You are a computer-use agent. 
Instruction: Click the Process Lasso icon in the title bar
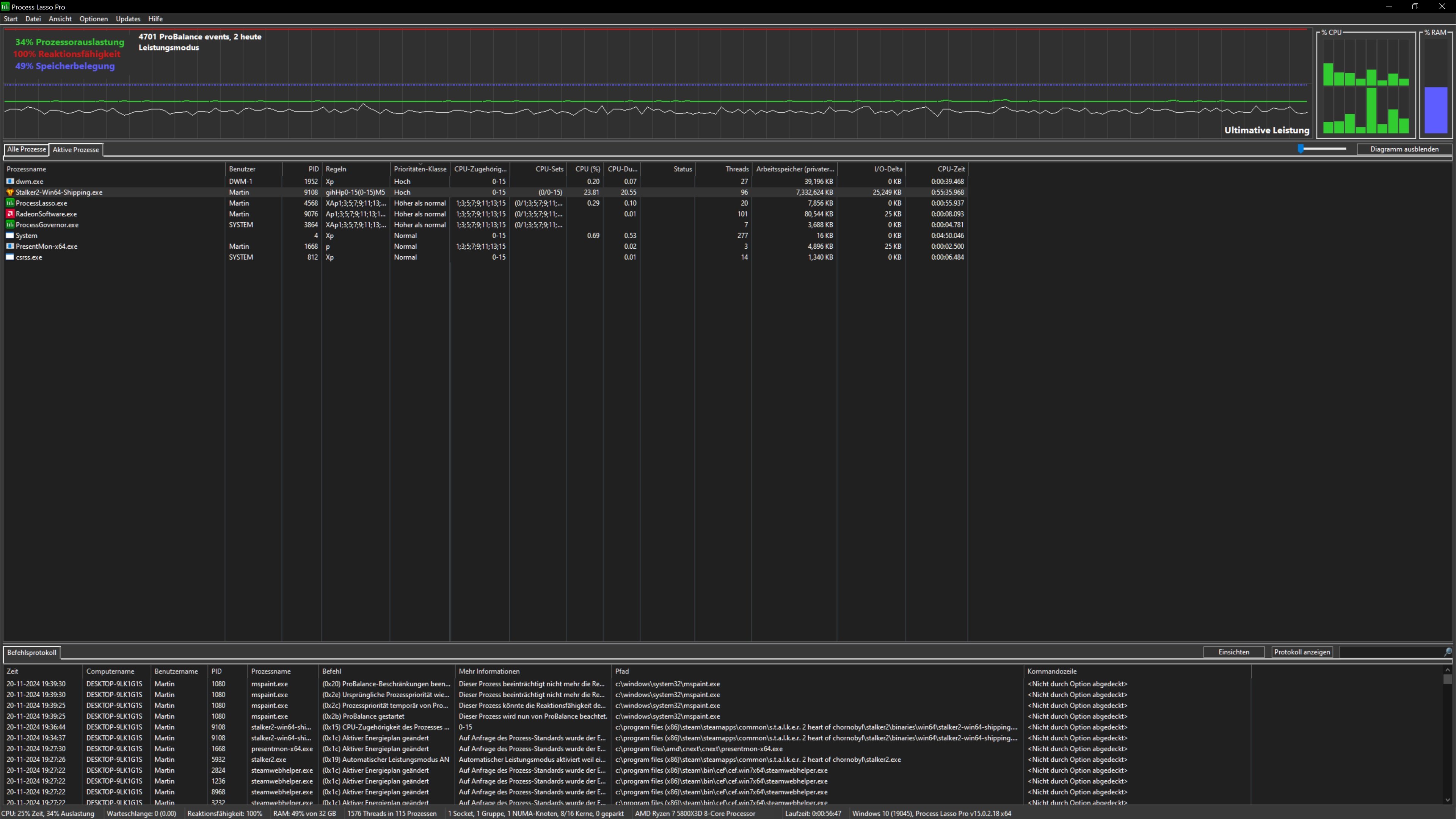coord(5,6)
